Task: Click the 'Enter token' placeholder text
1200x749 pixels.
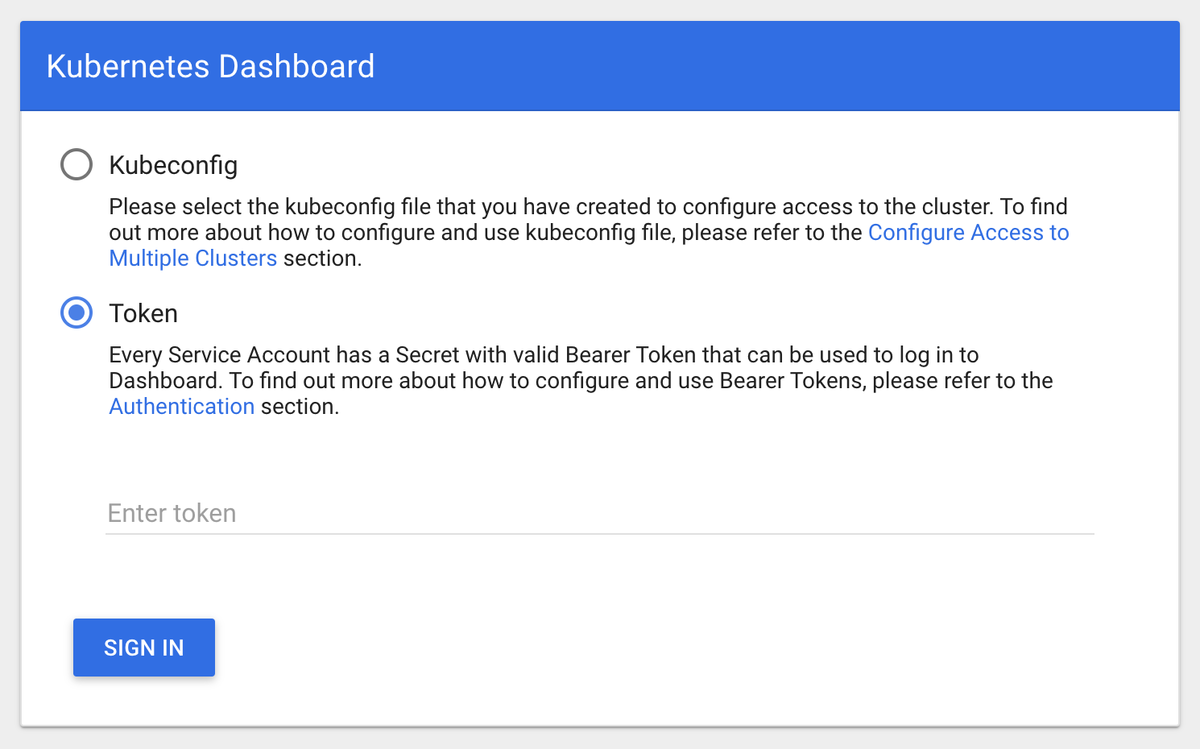Action: point(172,513)
